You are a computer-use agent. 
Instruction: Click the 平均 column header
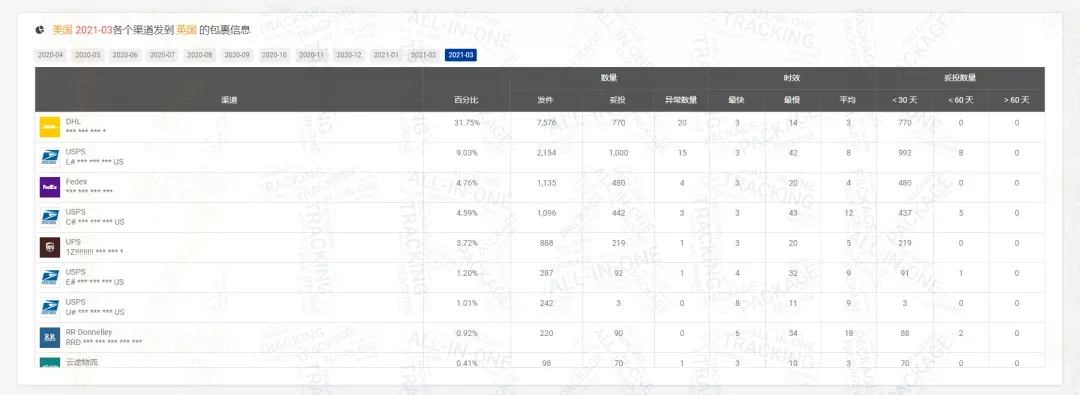(x=847, y=100)
